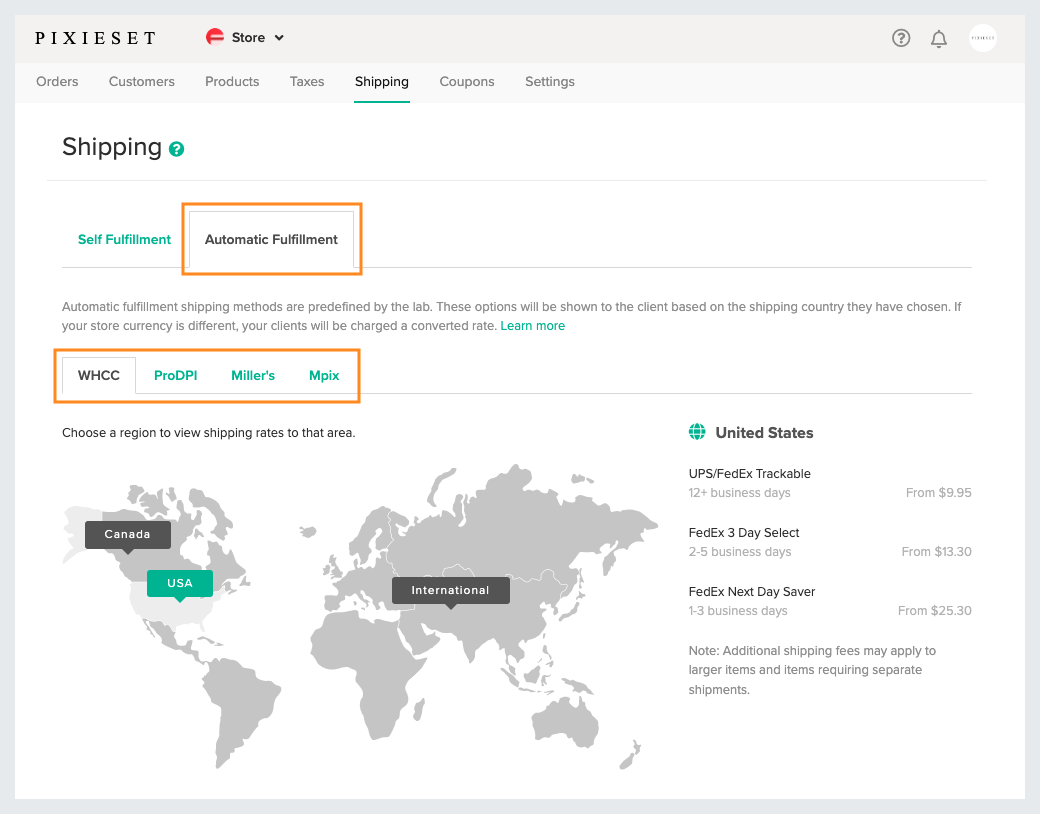The height and width of the screenshot is (814, 1040).
Task: Open the Taxes tab
Action: tap(307, 82)
